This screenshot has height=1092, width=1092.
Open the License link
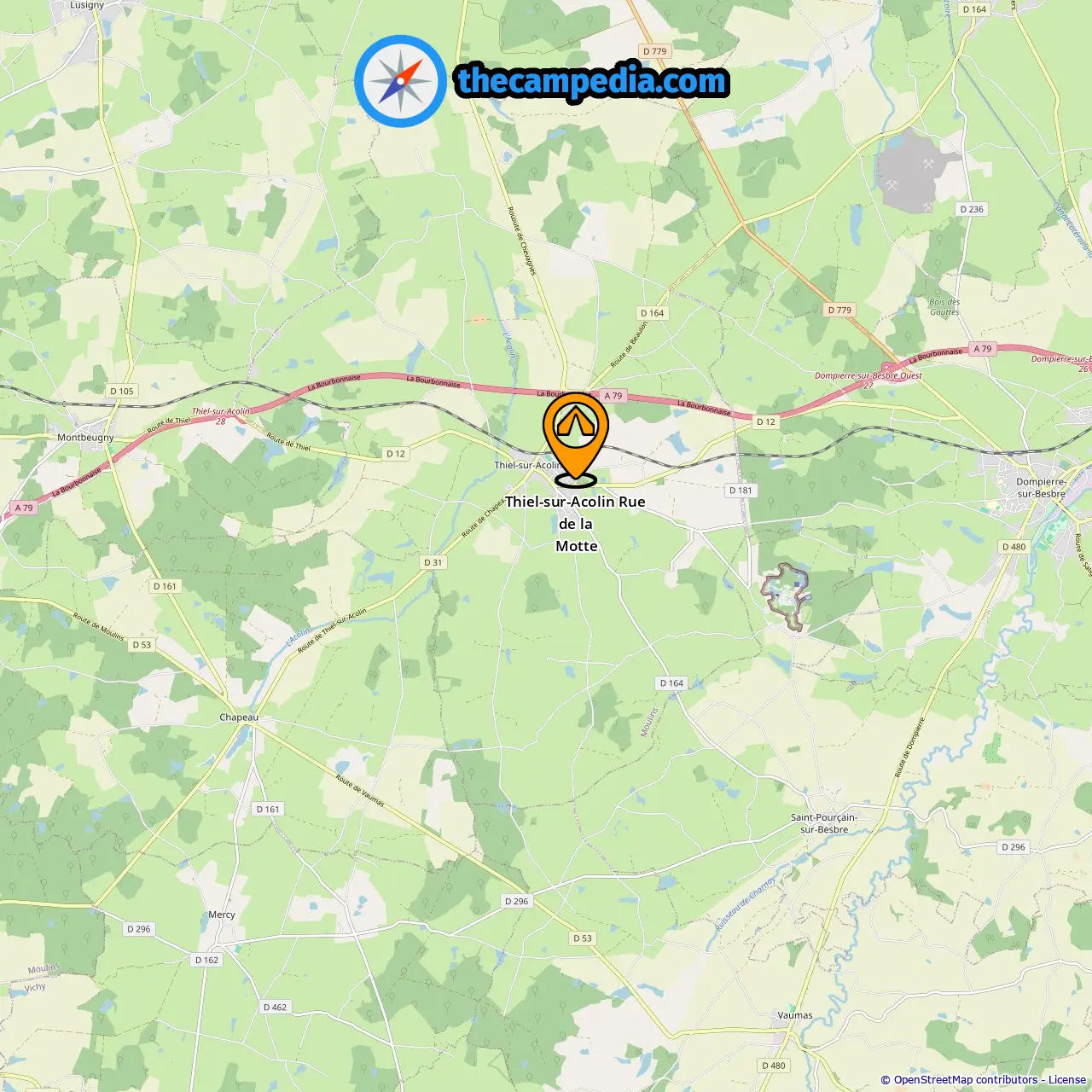point(1067,1079)
